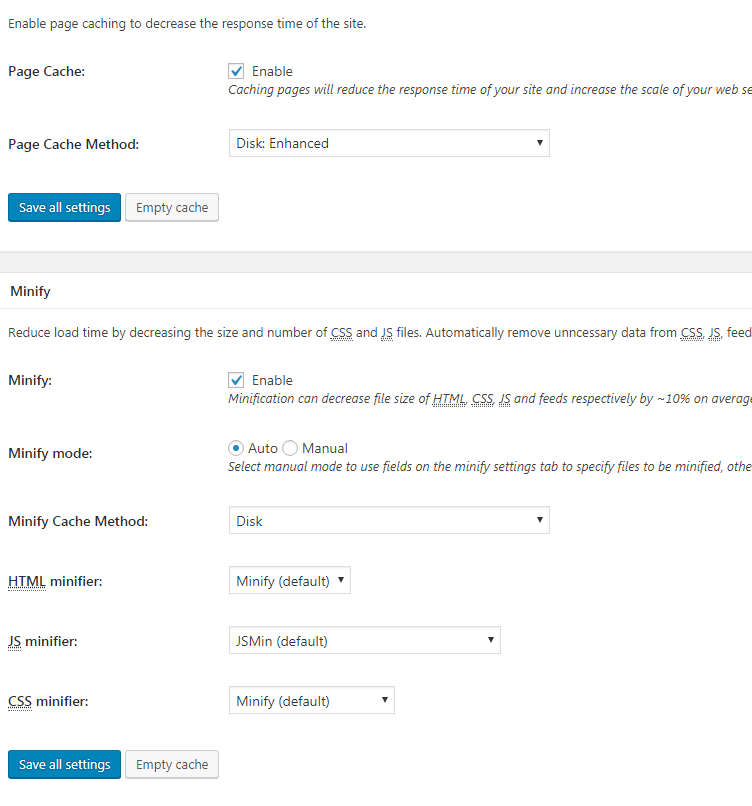
Task: Open the CSS minifier dropdown
Action: (x=311, y=700)
